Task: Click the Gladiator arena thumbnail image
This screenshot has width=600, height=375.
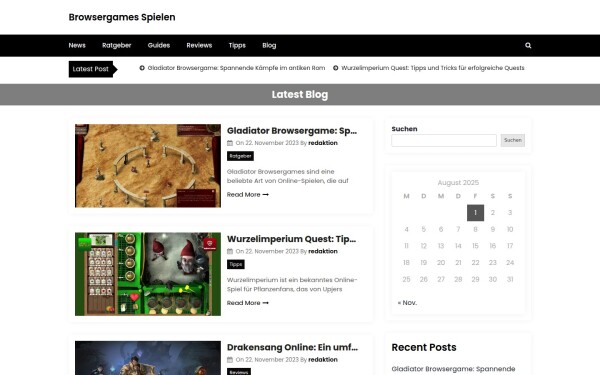Action: (148, 166)
